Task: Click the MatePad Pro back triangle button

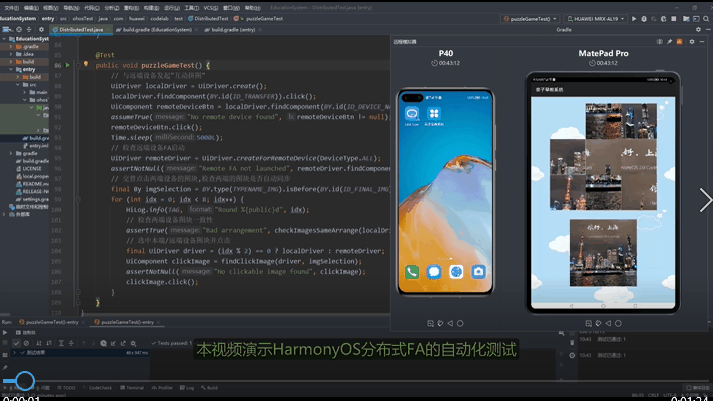Action: (608, 323)
